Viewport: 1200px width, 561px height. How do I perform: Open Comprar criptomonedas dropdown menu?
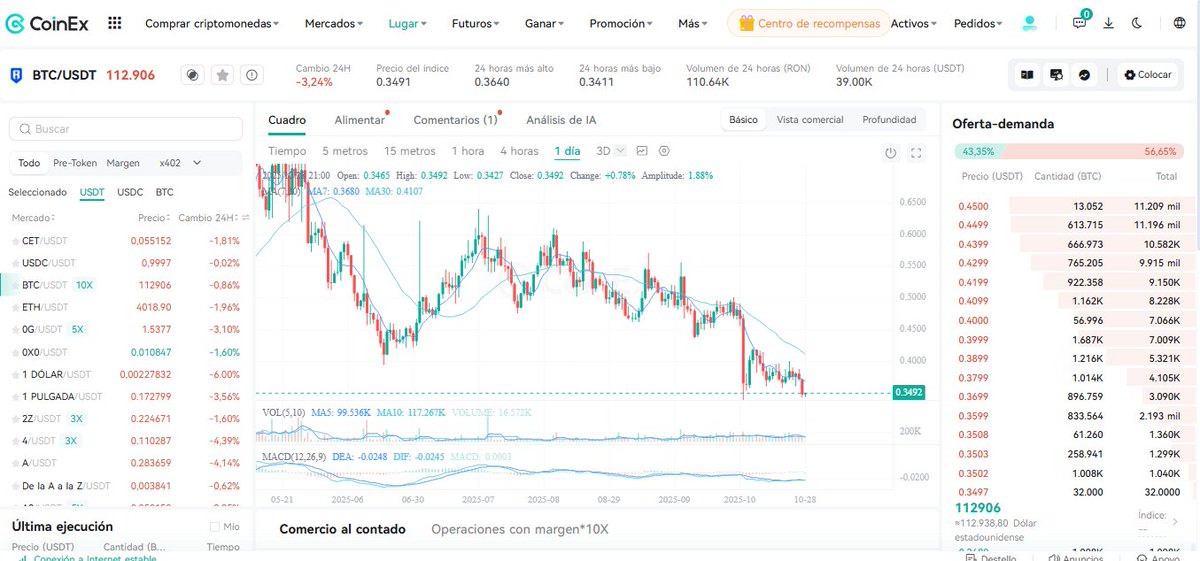[212, 23]
